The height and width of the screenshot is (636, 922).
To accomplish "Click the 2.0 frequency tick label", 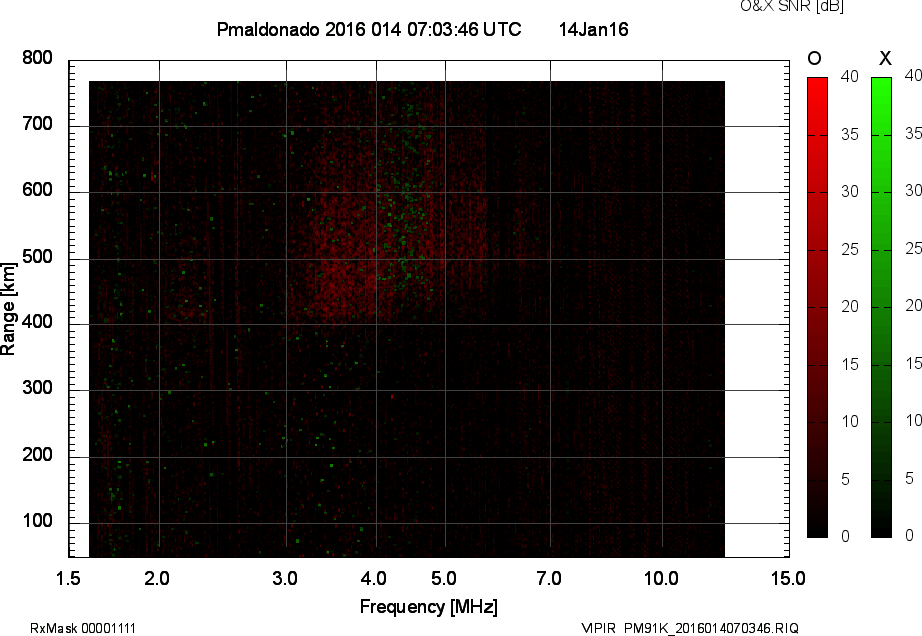I will click(x=157, y=579).
